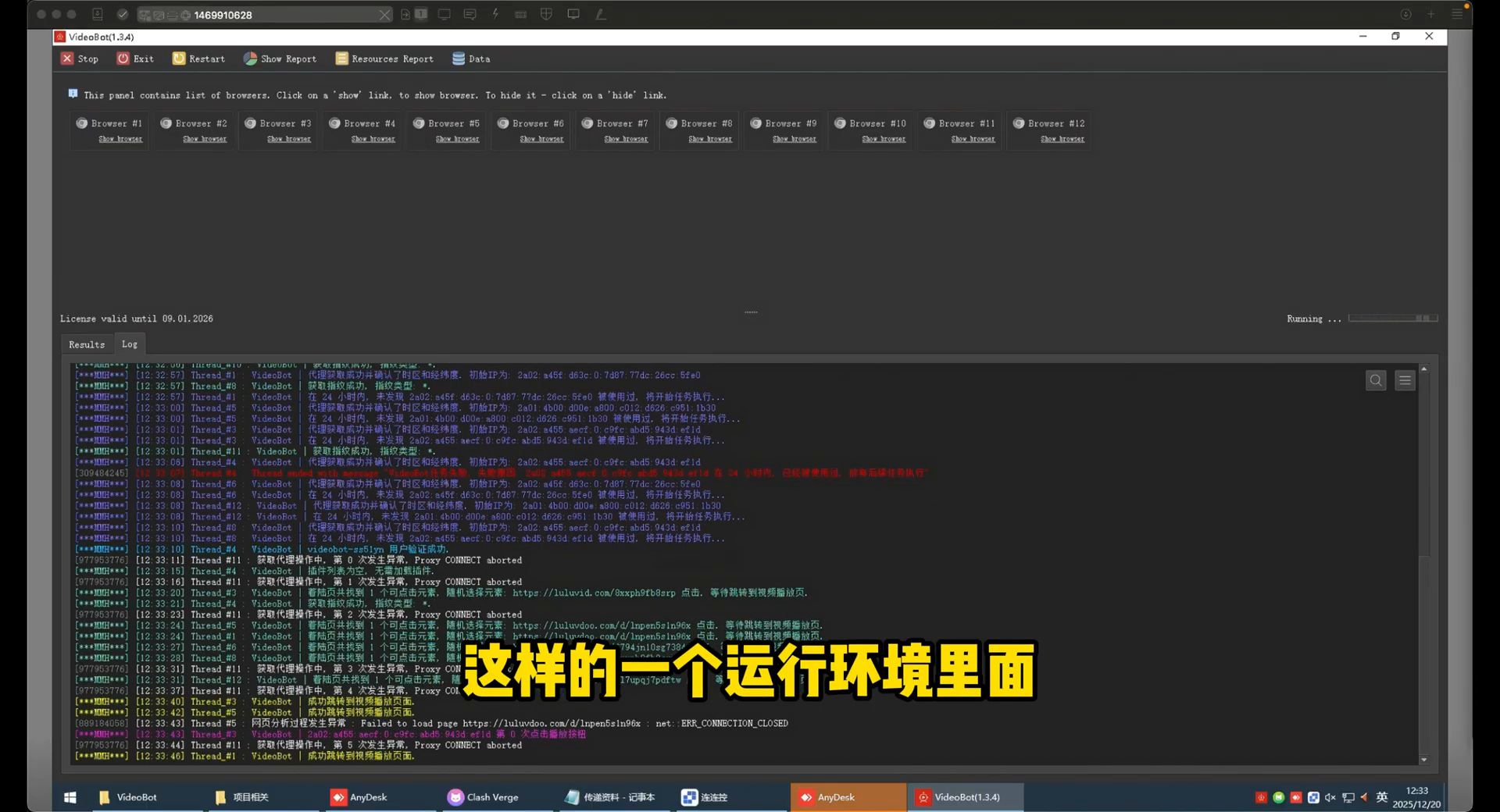Image resolution: width=1500 pixels, height=812 pixels.
Task: Show browser for Browser #2
Action: 205,139
